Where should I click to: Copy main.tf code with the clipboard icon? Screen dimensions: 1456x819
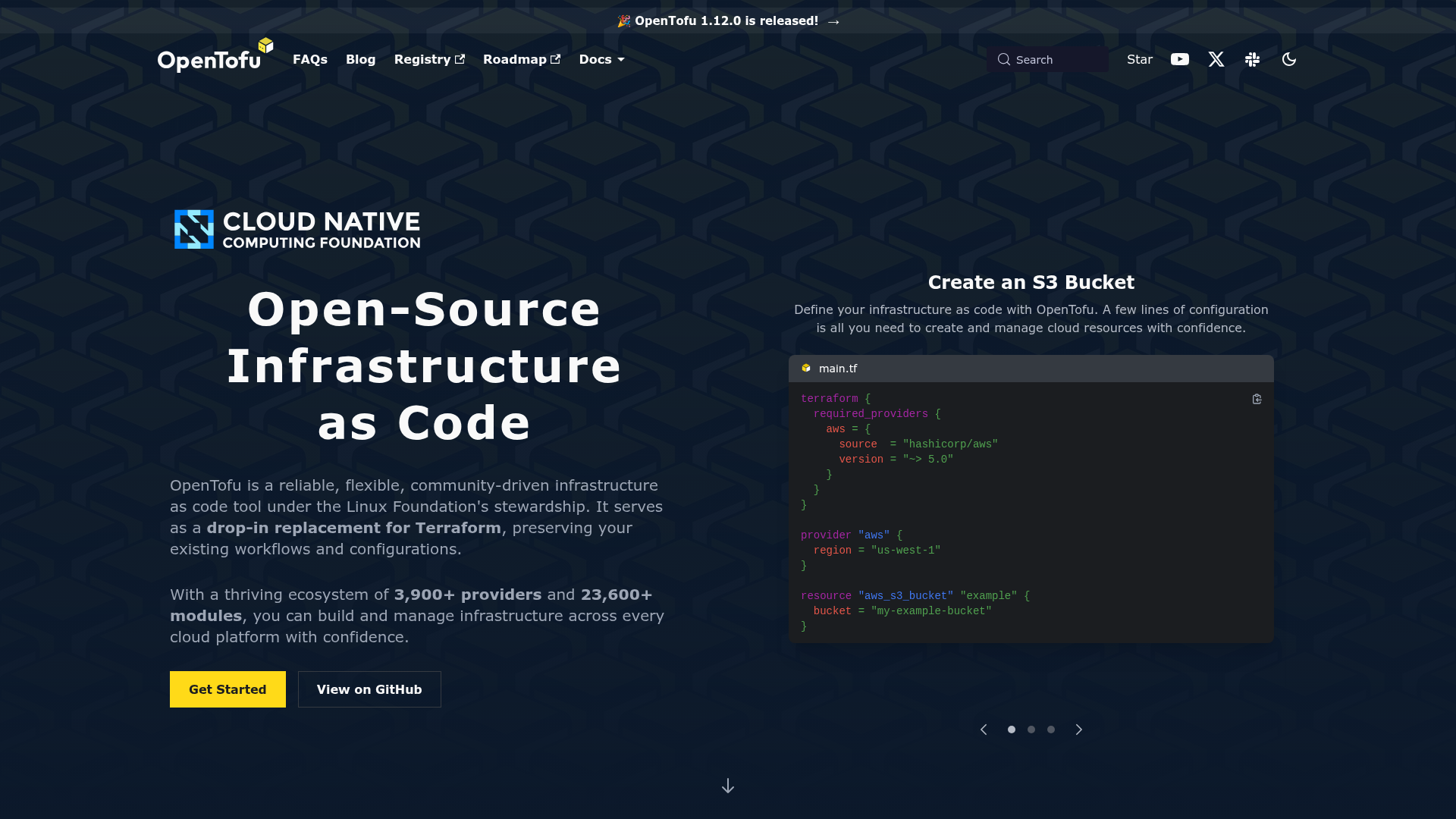(1257, 399)
